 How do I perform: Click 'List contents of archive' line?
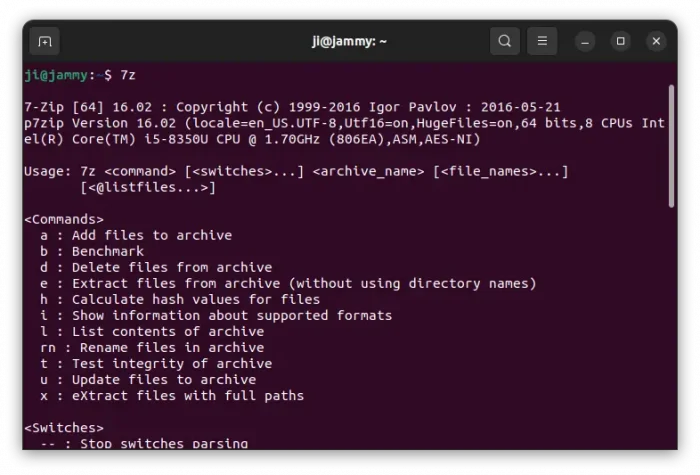point(167,331)
